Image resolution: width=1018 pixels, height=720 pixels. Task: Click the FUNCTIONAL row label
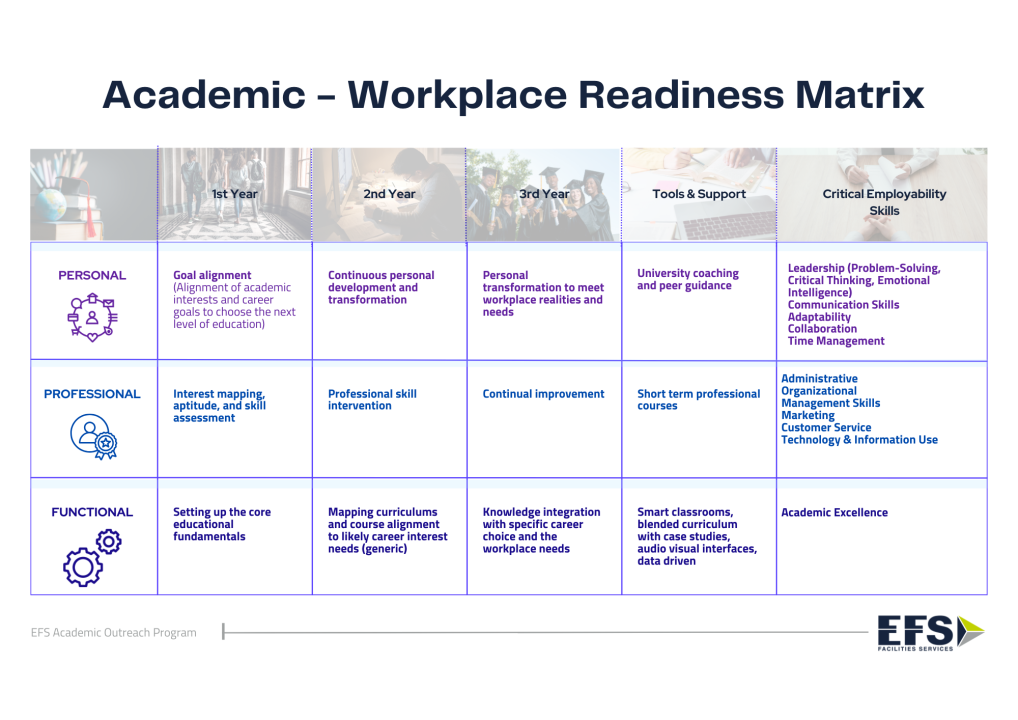(x=92, y=512)
